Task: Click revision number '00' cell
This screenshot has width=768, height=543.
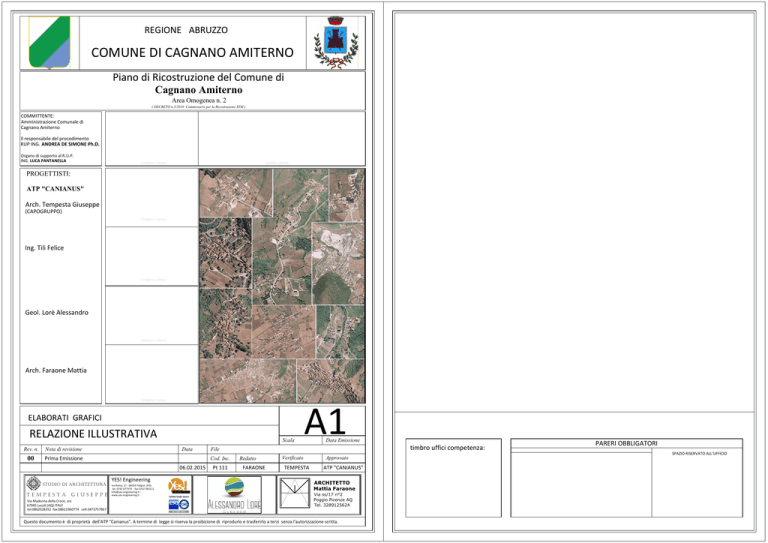Action: [x=31, y=458]
